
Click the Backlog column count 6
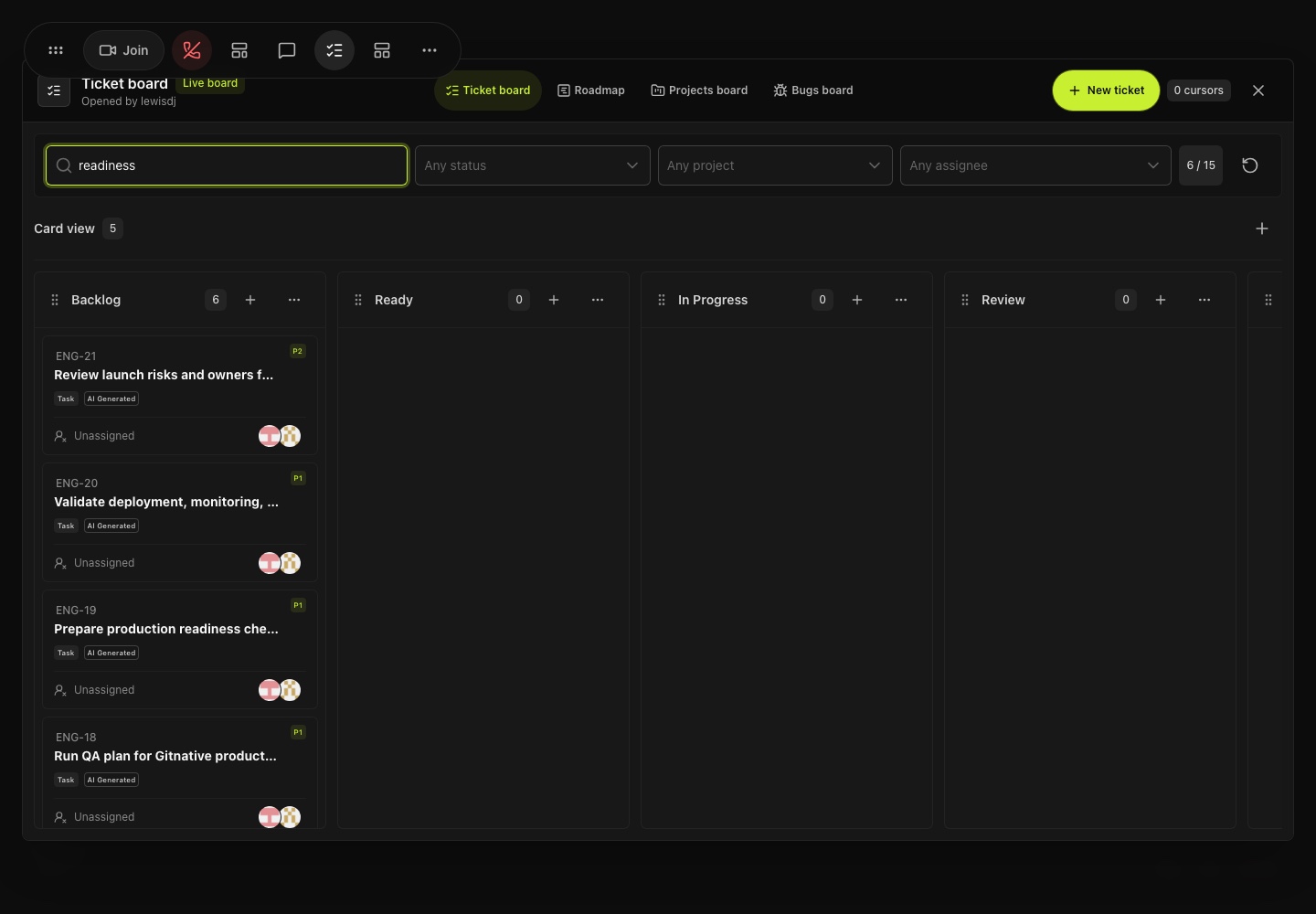(216, 300)
